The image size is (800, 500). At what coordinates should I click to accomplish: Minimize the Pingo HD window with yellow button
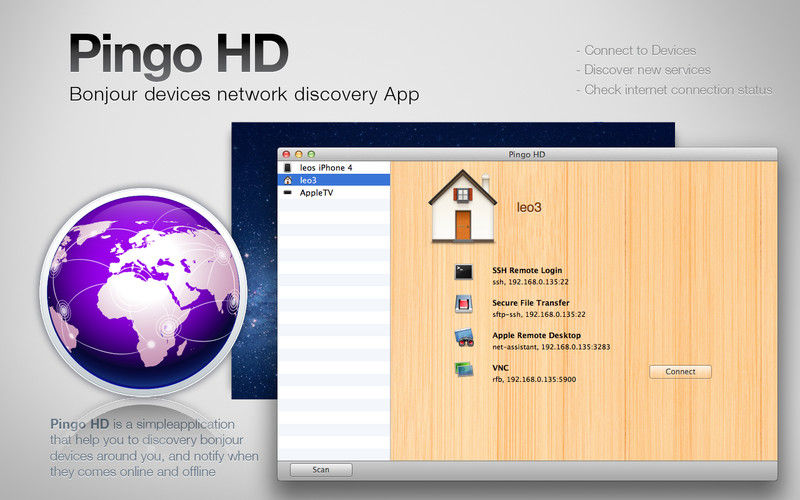[x=298, y=154]
